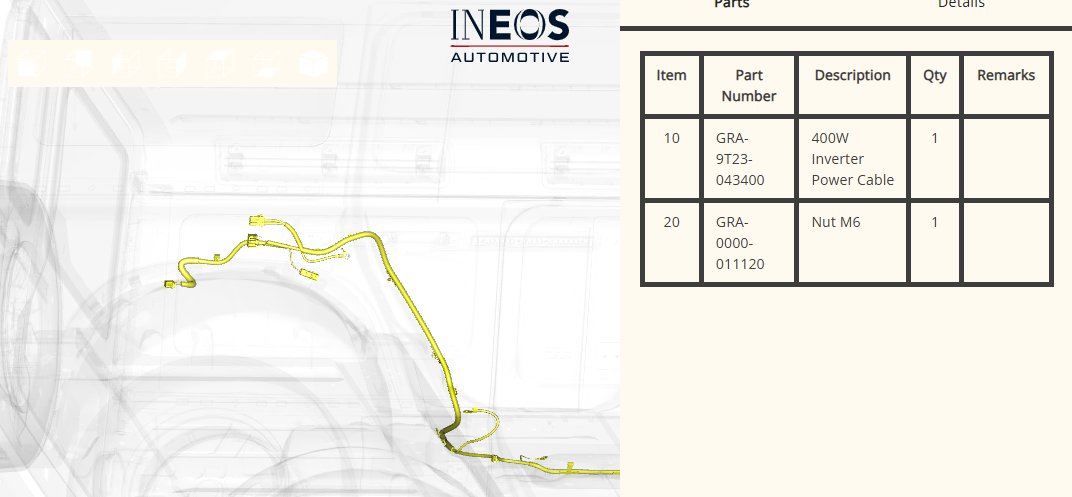Image resolution: width=1072 pixels, height=497 pixels.
Task: Select the left side view cube
Action: point(123,65)
